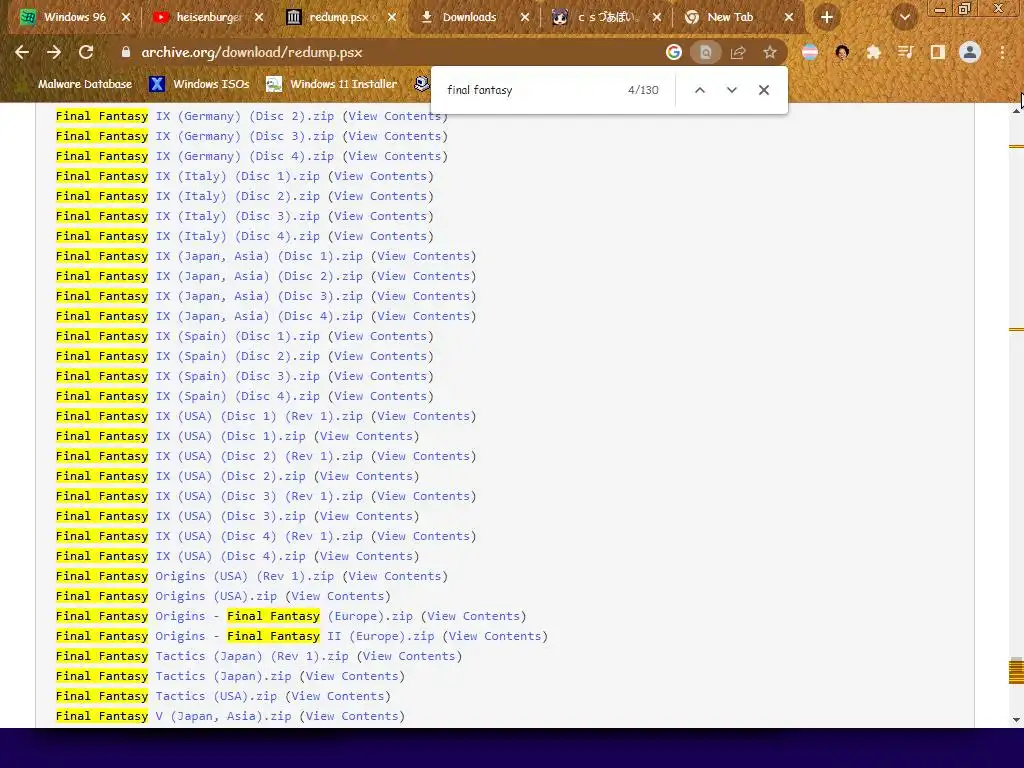
Task: Close the find-in-page bar
Action: [x=763, y=90]
